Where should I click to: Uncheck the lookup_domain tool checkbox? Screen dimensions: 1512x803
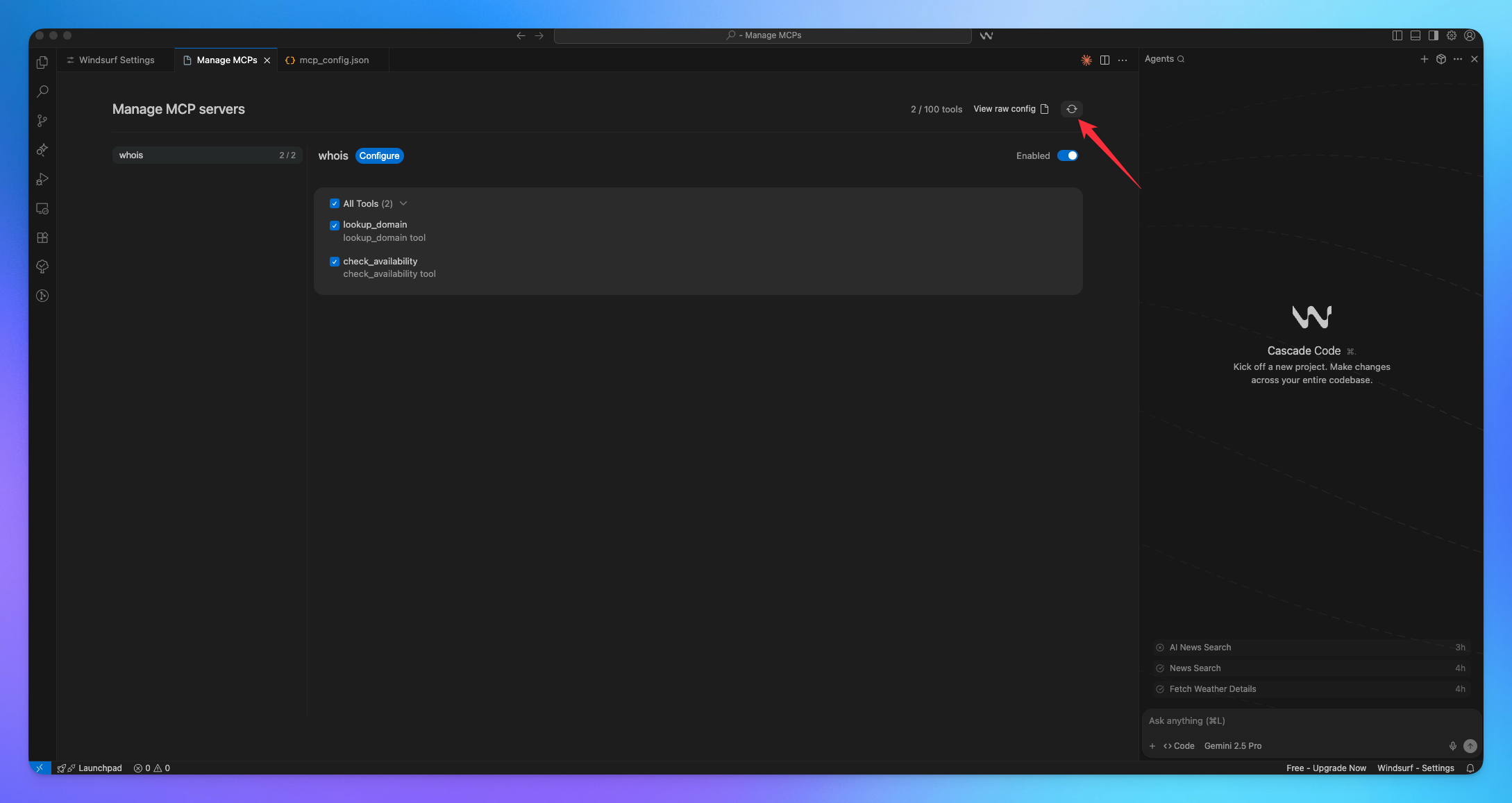tap(335, 225)
